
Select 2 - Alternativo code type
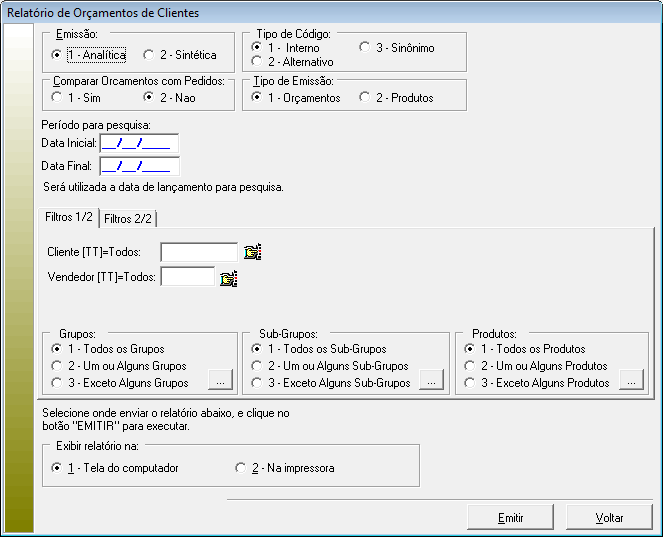(257, 62)
